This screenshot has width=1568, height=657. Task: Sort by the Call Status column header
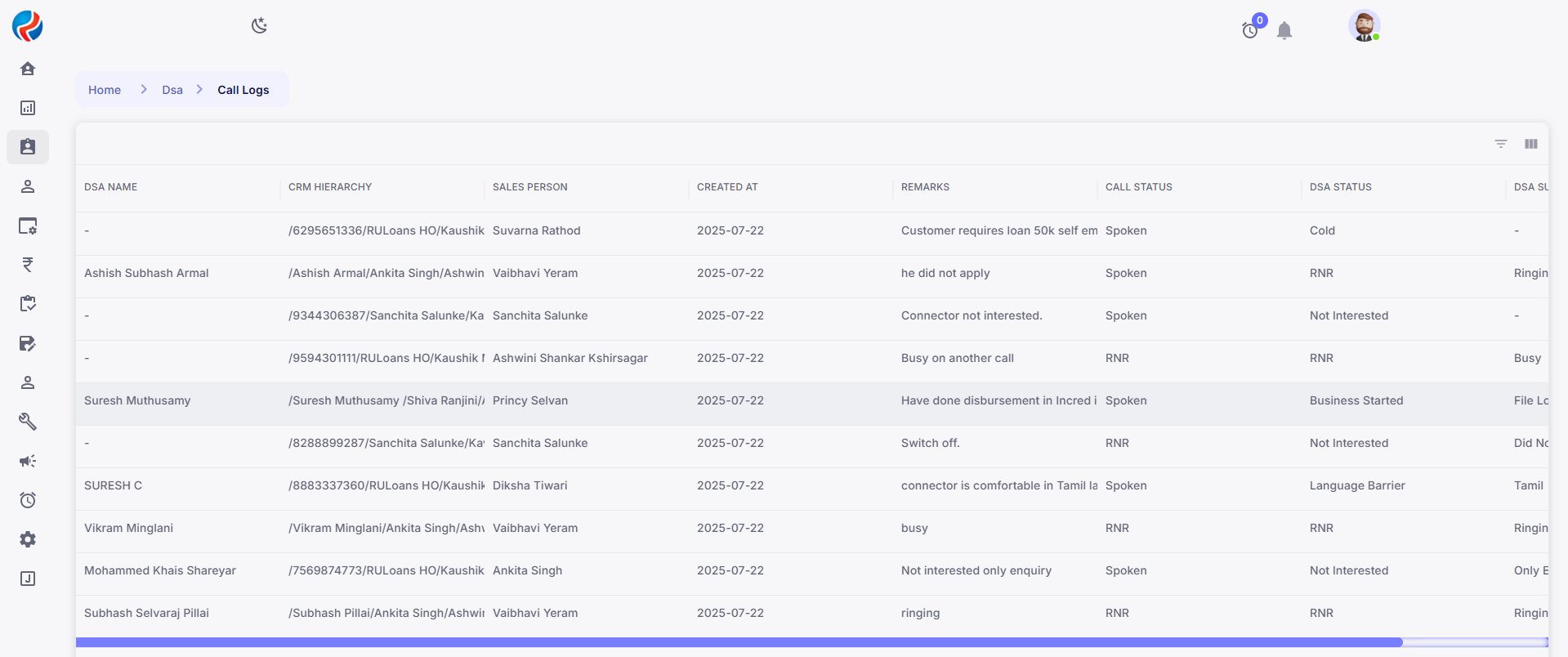click(x=1138, y=187)
